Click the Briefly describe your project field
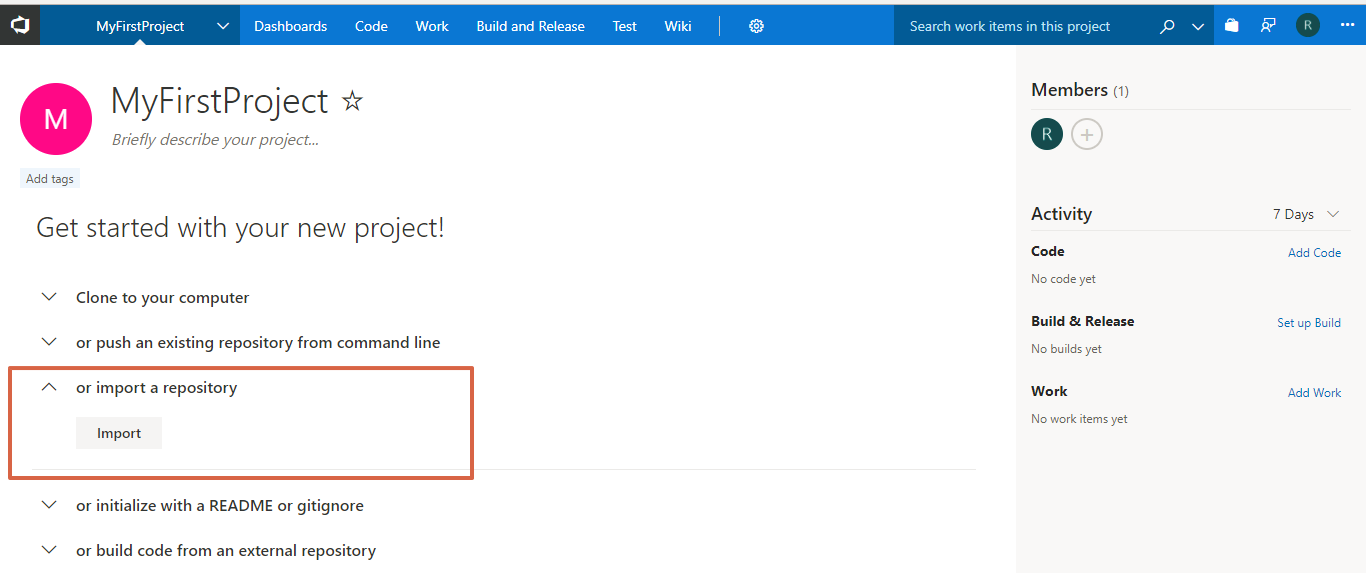 (x=215, y=140)
